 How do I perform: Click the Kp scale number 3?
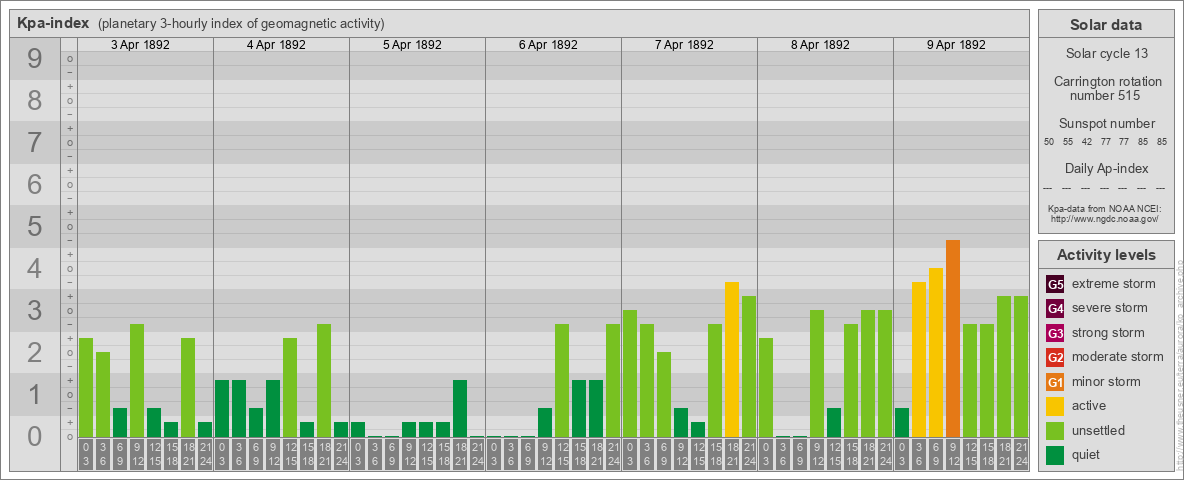[34, 310]
